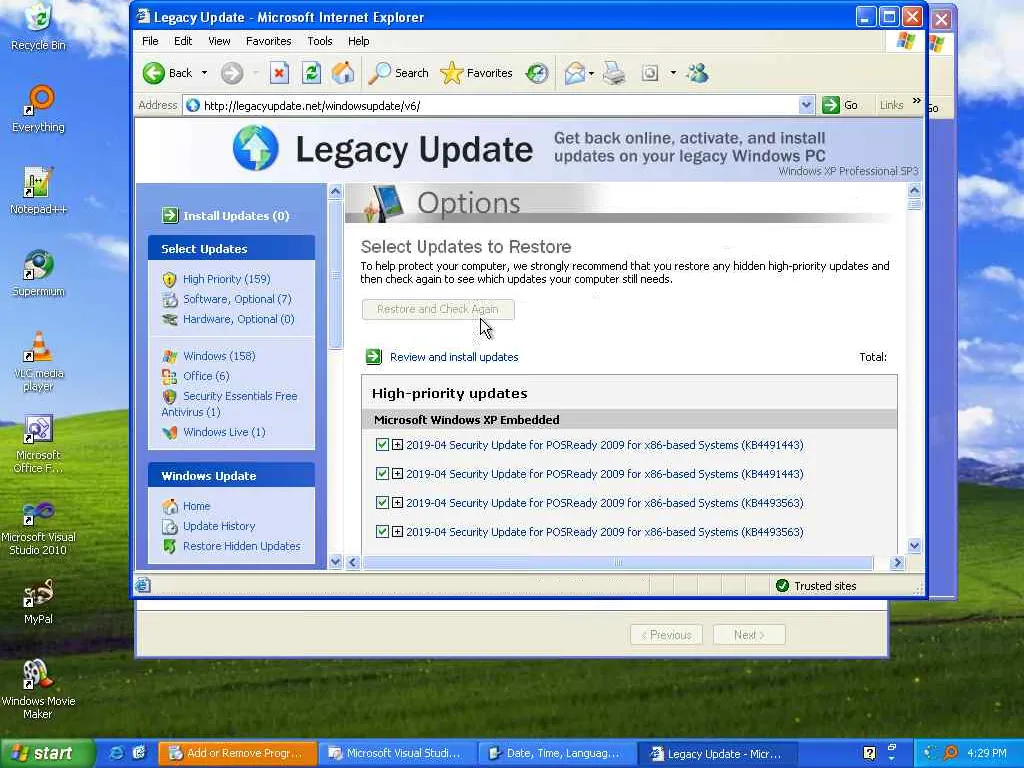1024x768 pixels.
Task: Click the horizontal scrollbar thumb
Action: click(x=618, y=562)
